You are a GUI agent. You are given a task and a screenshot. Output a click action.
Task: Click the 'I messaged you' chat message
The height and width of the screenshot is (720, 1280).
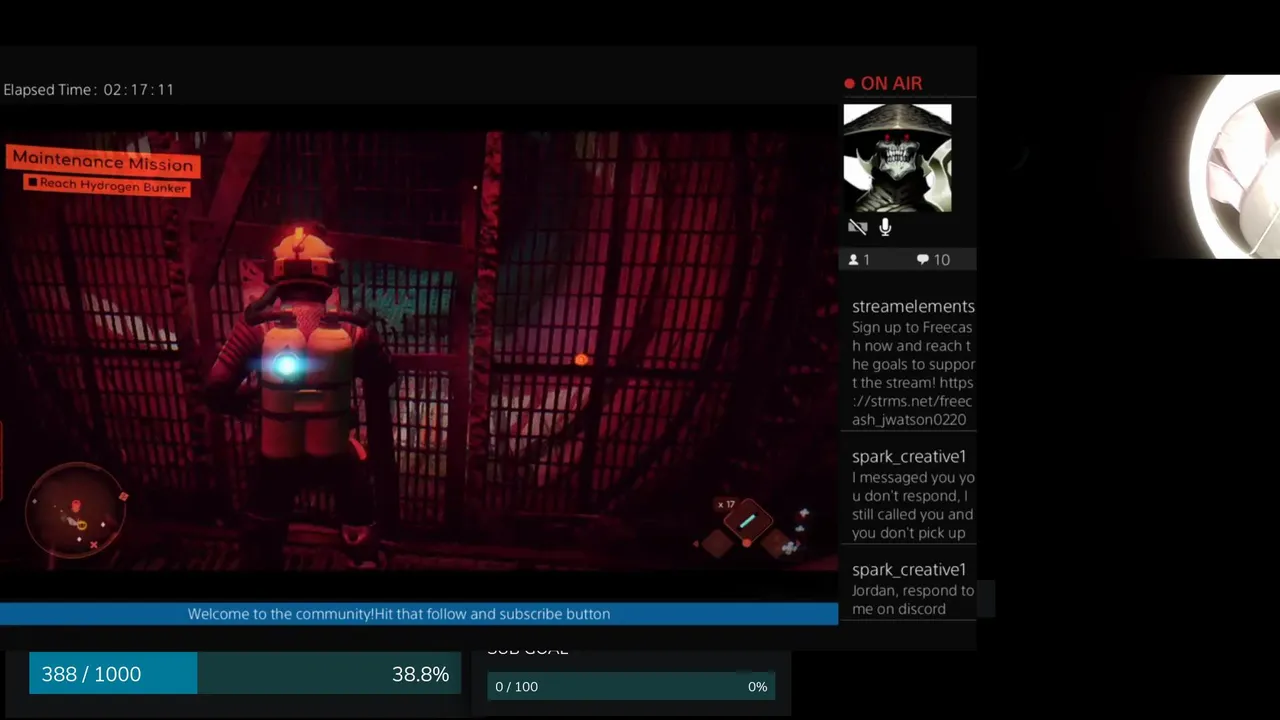[913, 505]
